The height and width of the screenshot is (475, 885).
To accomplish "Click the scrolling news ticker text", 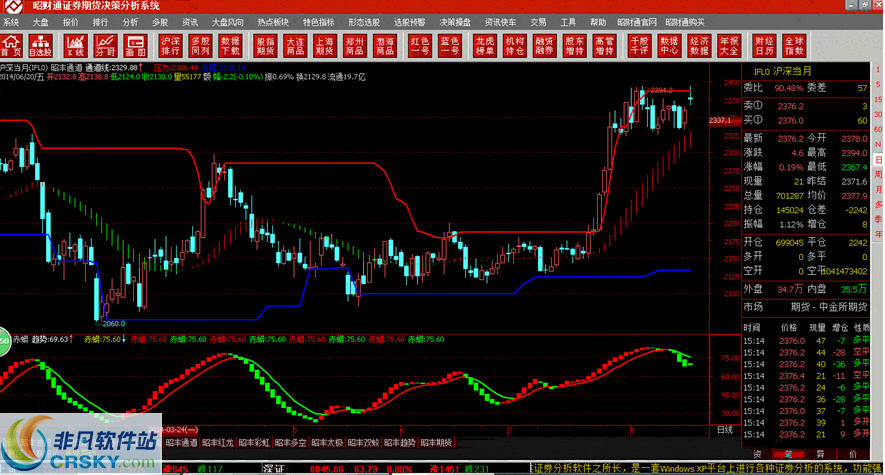I will pyautogui.click(x=707, y=469).
